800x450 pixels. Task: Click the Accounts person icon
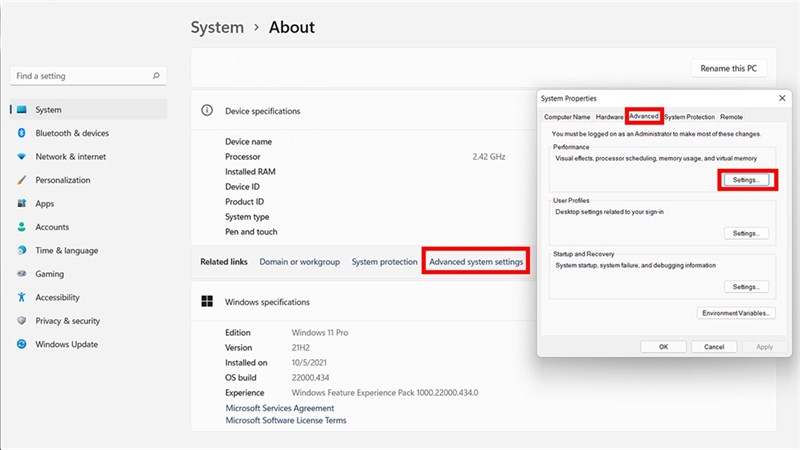click(21, 227)
